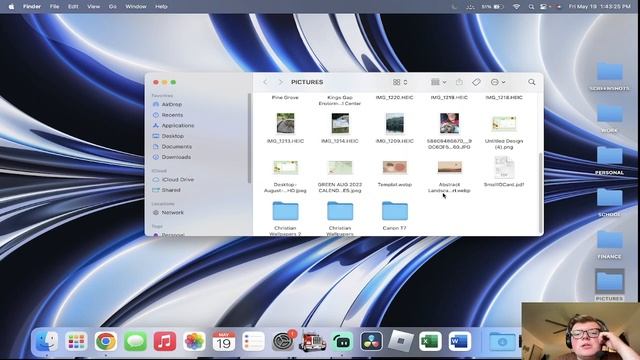This screenshot has width=640, height=360.
Task: Open the group-by options dropdown
Action: point(438,82)
